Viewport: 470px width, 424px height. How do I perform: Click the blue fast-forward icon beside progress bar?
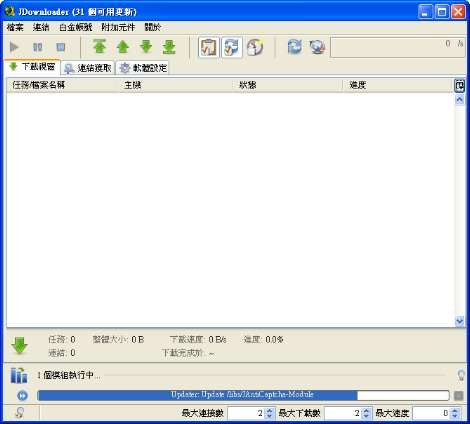click(22, 396)
